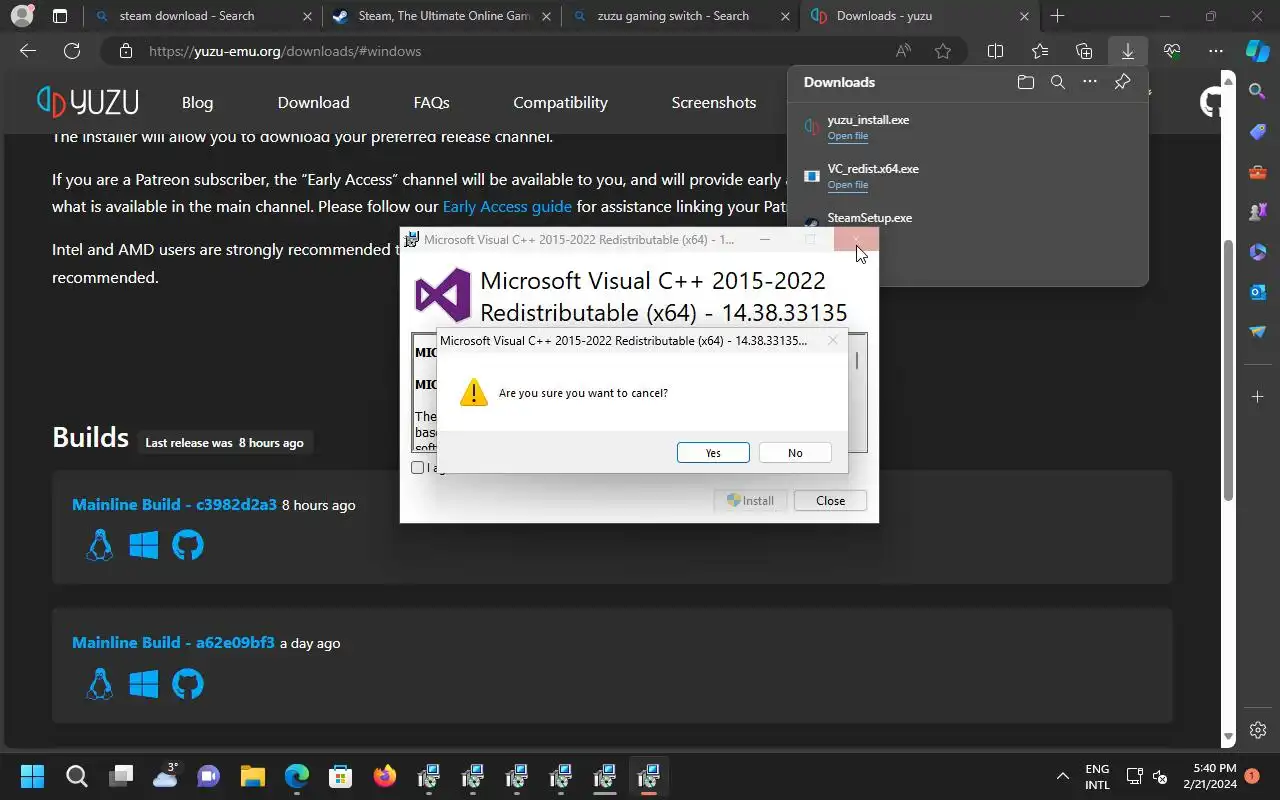Screen dimensions: 1280x800
Task: Open more options in the Downloads panel
Action: (1090, 82)
